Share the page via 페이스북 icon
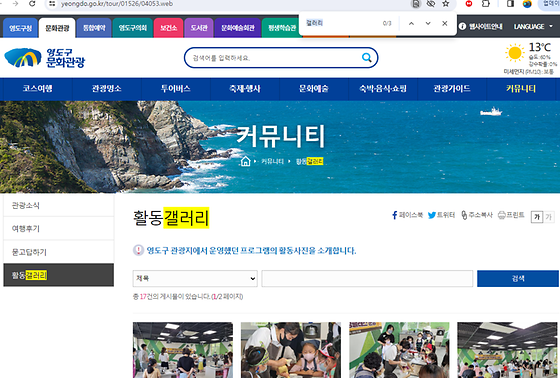 click(x=407, y=215)
